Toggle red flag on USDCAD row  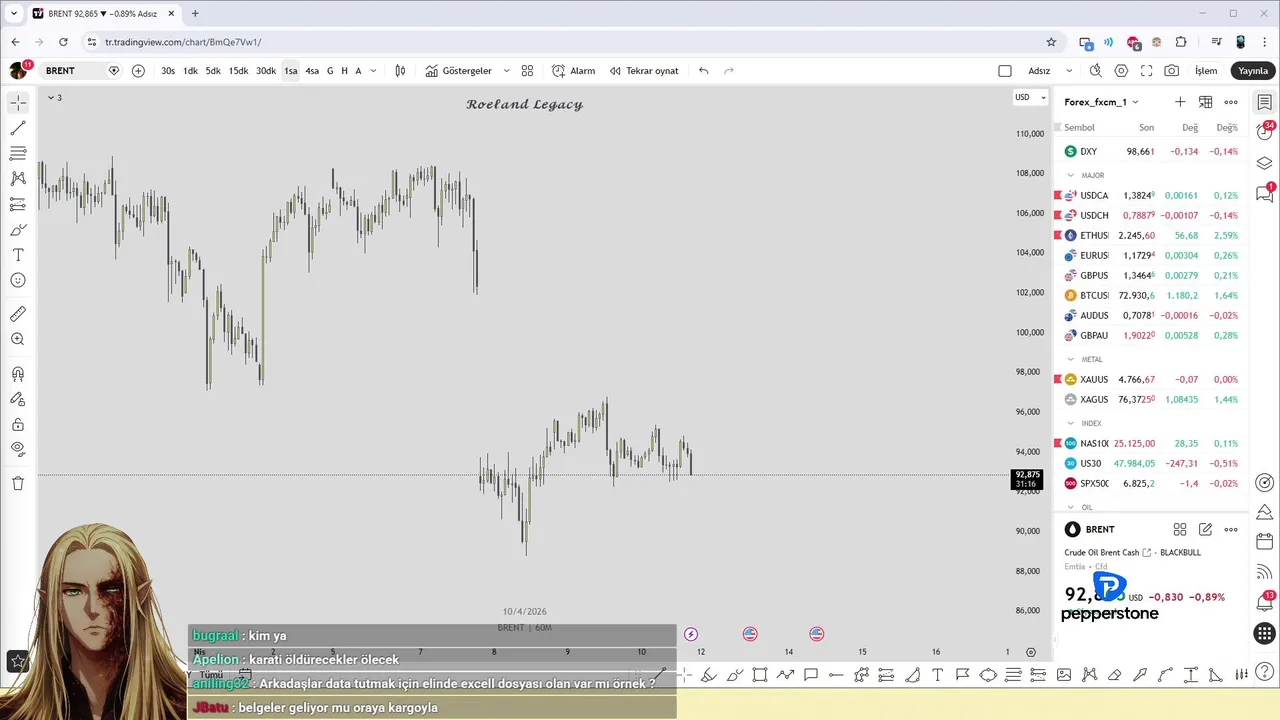(1058, 195)
